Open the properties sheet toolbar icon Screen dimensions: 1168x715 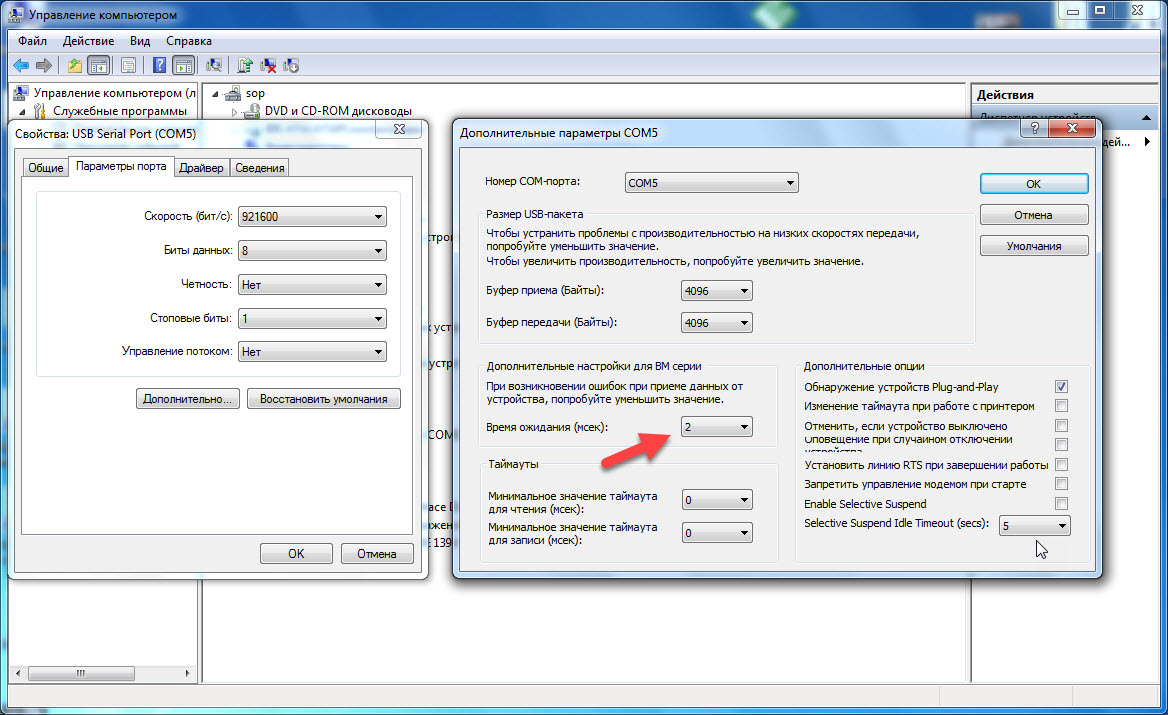128,66
